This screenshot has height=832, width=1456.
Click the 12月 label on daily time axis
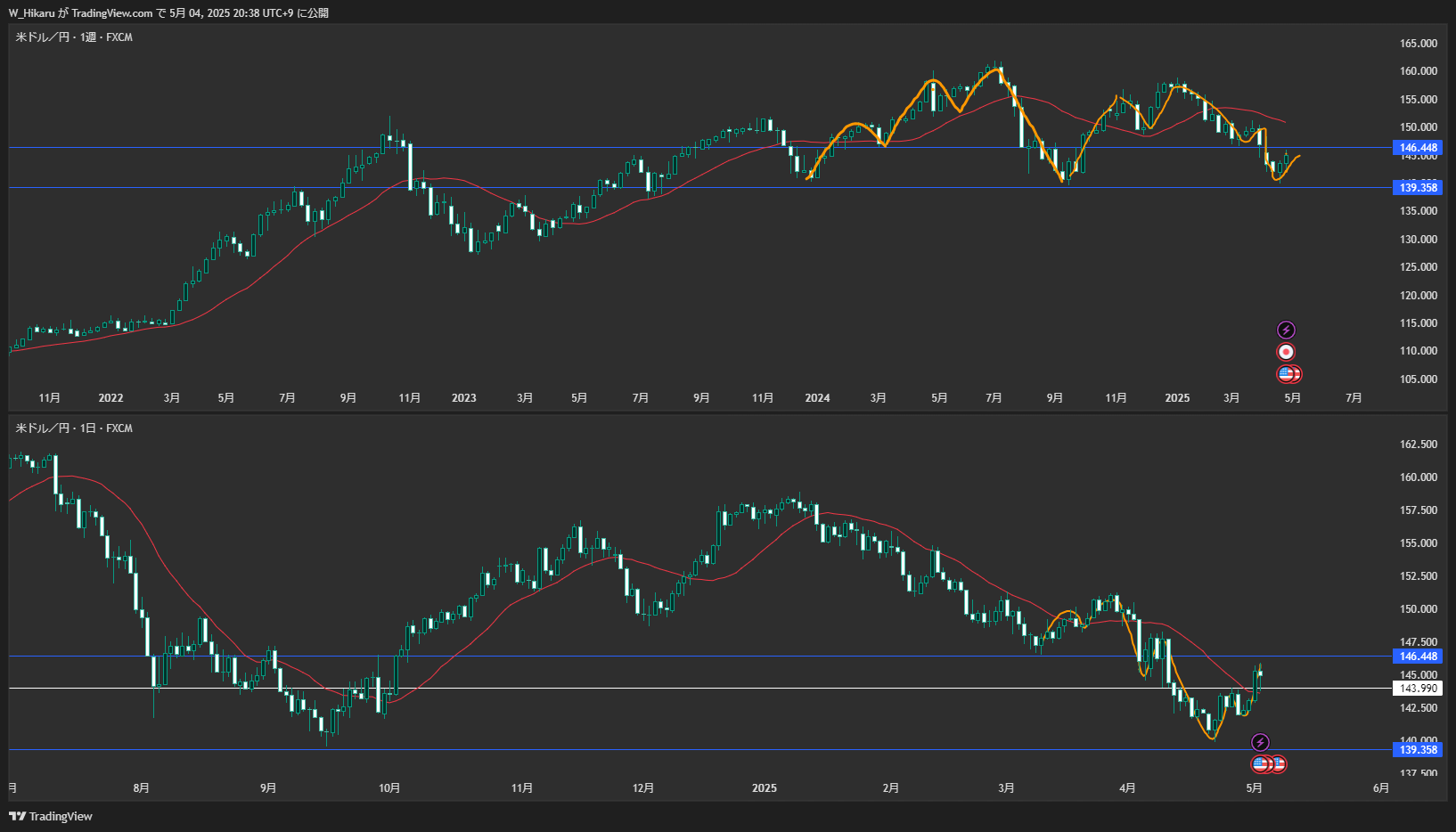(x=643, y=788)
